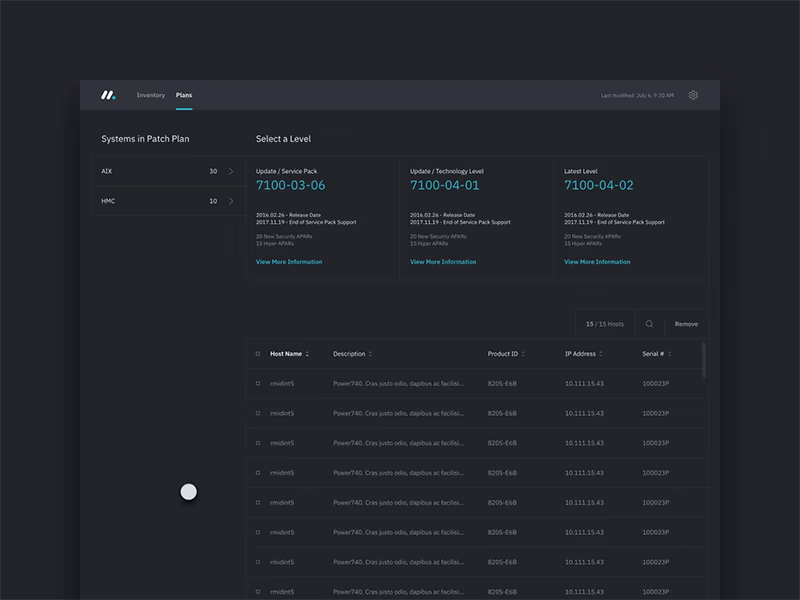The width and height of the screenshot is (800, 600).
Task: Check the fourth rmidint5 row checkbox
Action: 258,472
